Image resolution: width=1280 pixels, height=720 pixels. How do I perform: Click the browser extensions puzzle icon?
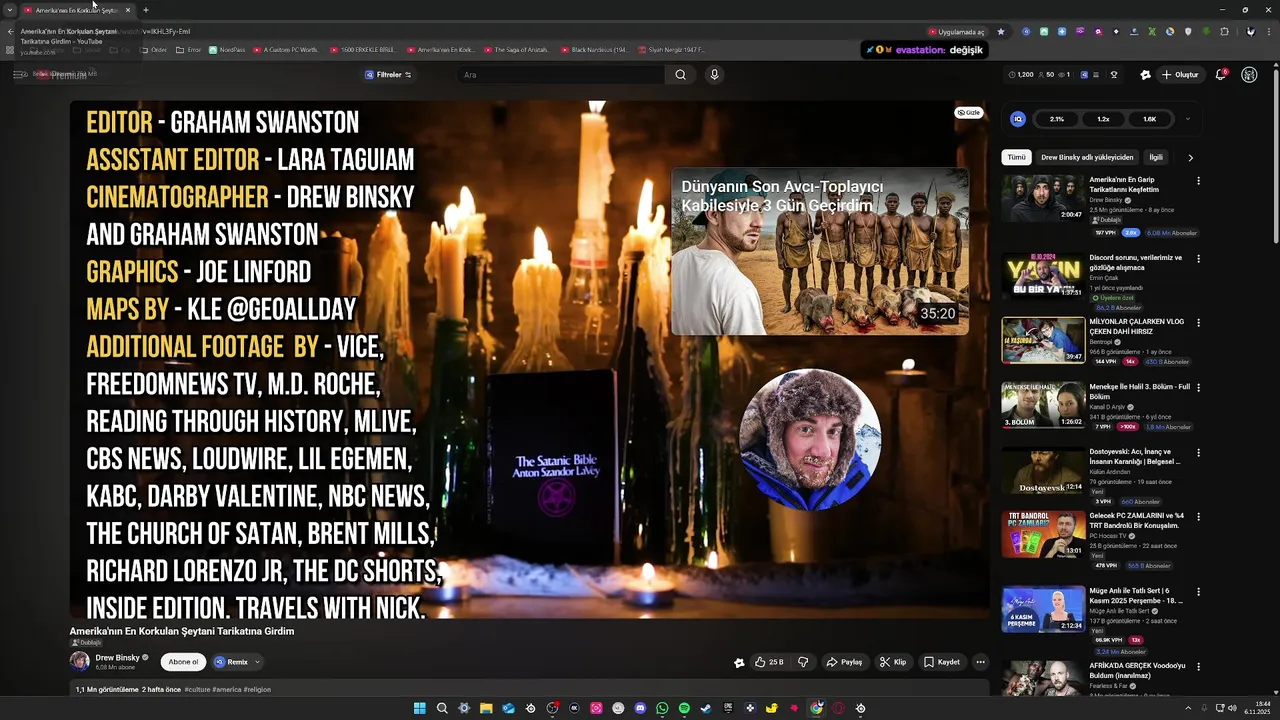coord(1224,32)
